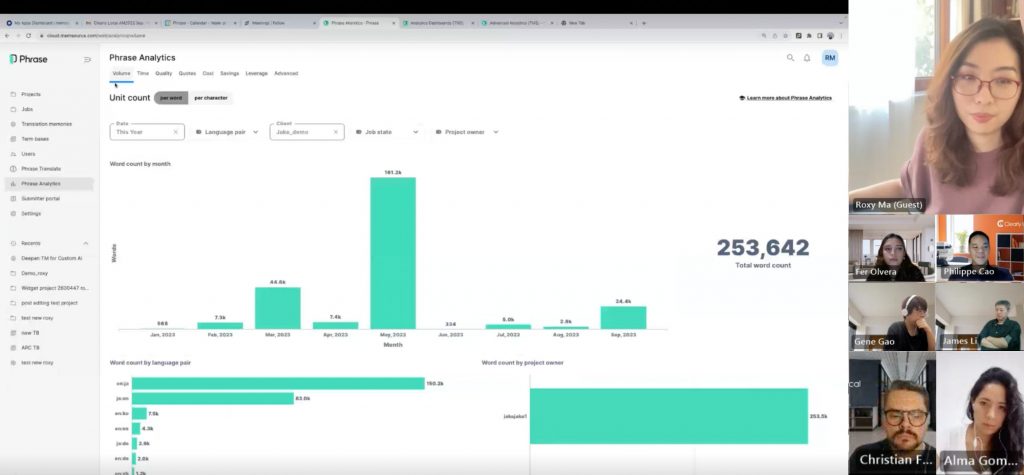The width and height of the screenshot is (1024, 475).
Task: Open the notifications bell
Action: 807,58
